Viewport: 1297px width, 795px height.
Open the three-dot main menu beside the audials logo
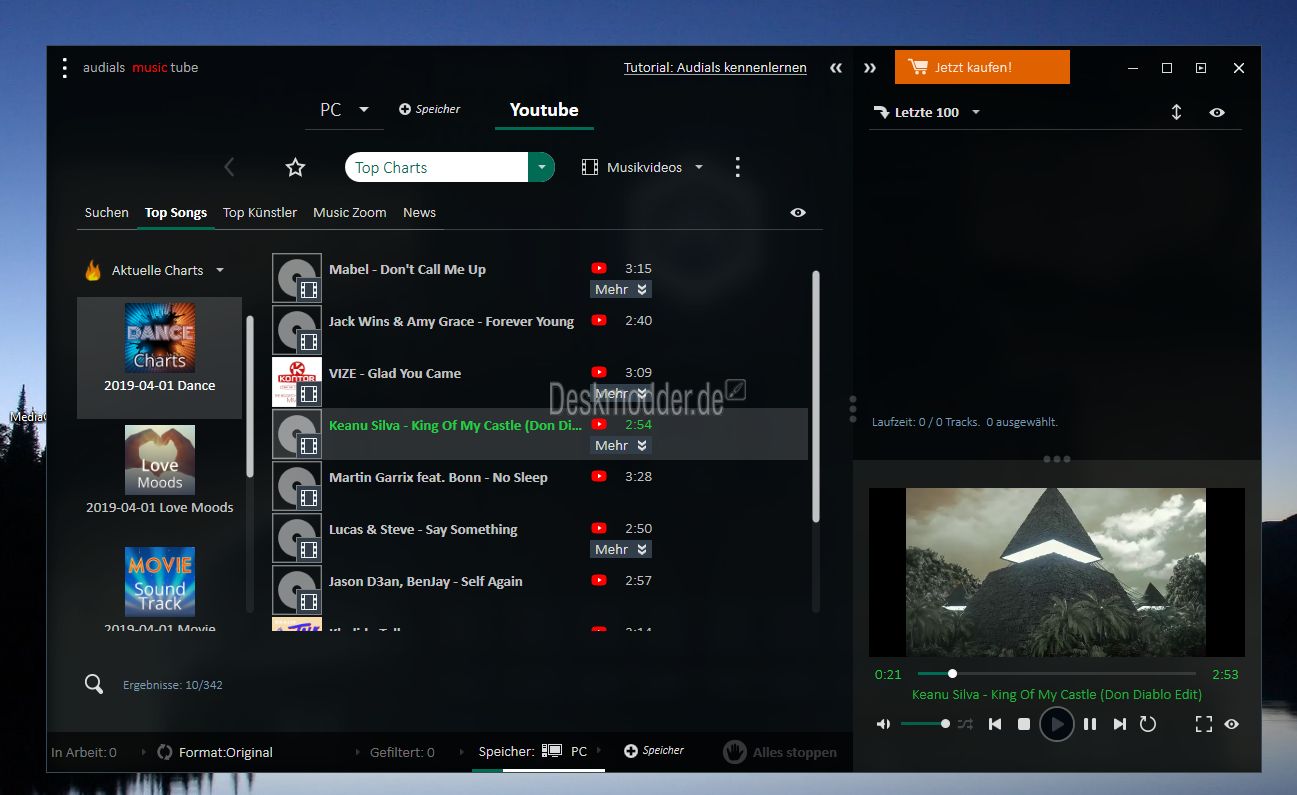[x=65, y=68]
